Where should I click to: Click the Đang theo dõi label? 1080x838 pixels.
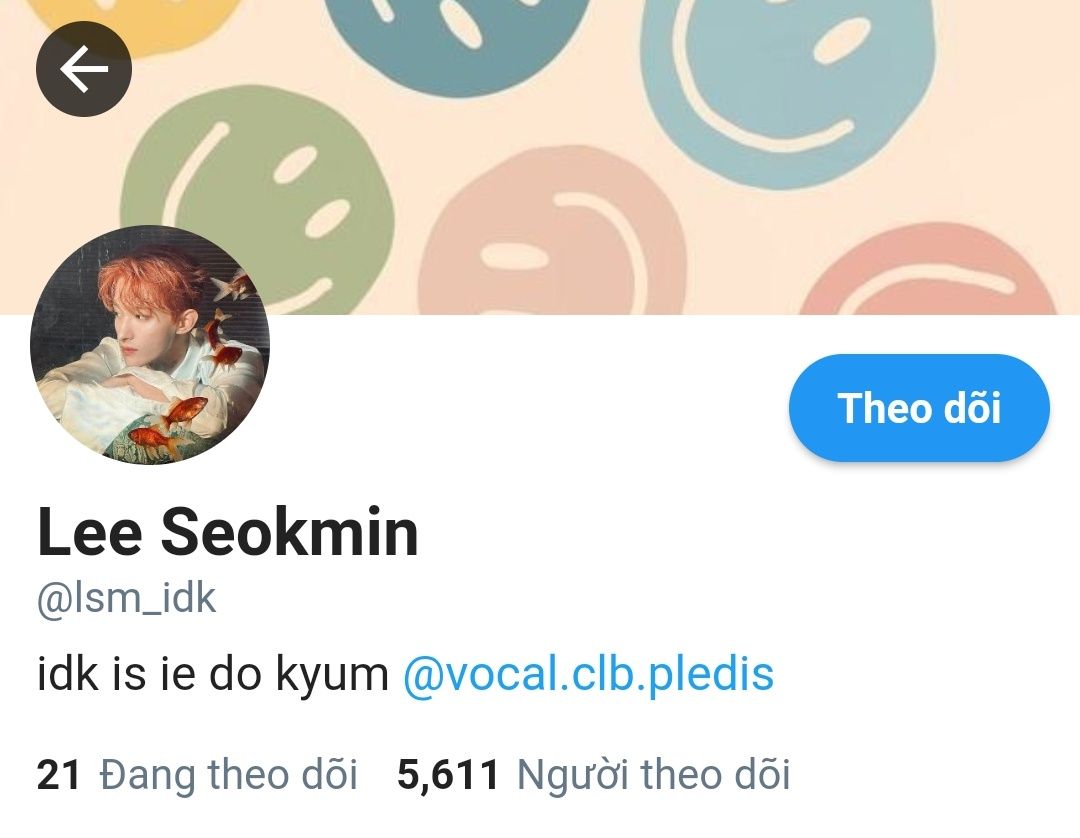coord(229,774)
